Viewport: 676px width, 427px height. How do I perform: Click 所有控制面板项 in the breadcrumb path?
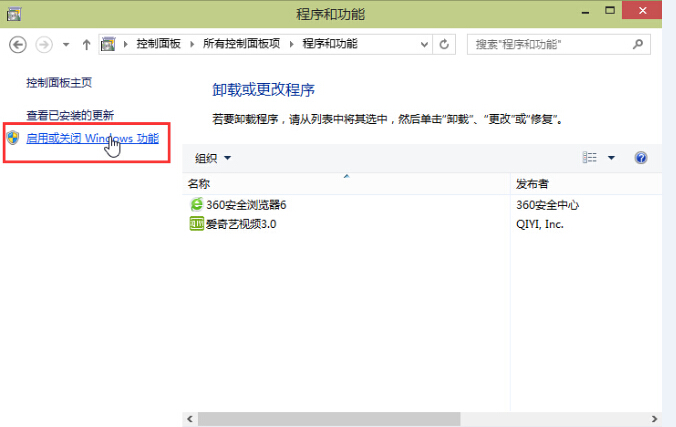(x=241, y=45)
